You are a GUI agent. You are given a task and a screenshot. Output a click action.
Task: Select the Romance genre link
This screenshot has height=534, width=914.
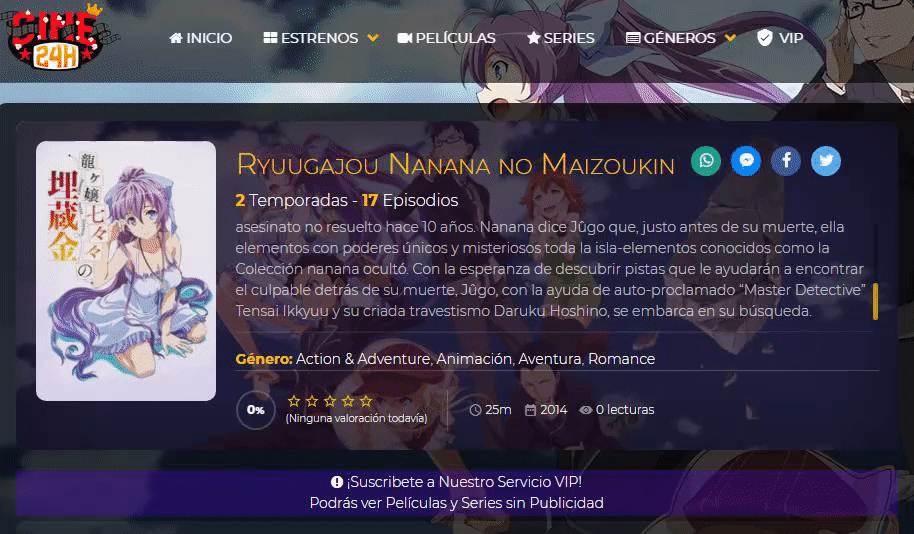[x=621, y=359]
